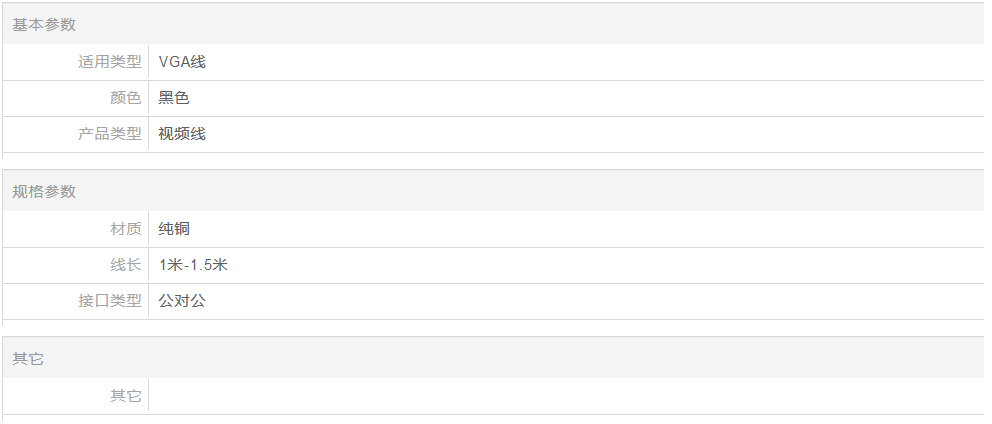This screenshot has width=992, height=424.
Task: Click blank space right of 公对公 in 接口类型 row
Action: [560, 301]
